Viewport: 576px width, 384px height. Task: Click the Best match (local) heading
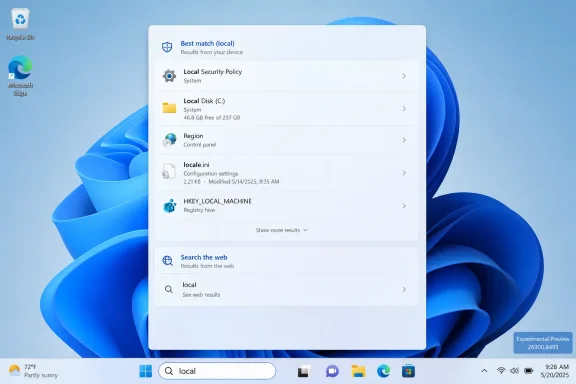[207, 43]
